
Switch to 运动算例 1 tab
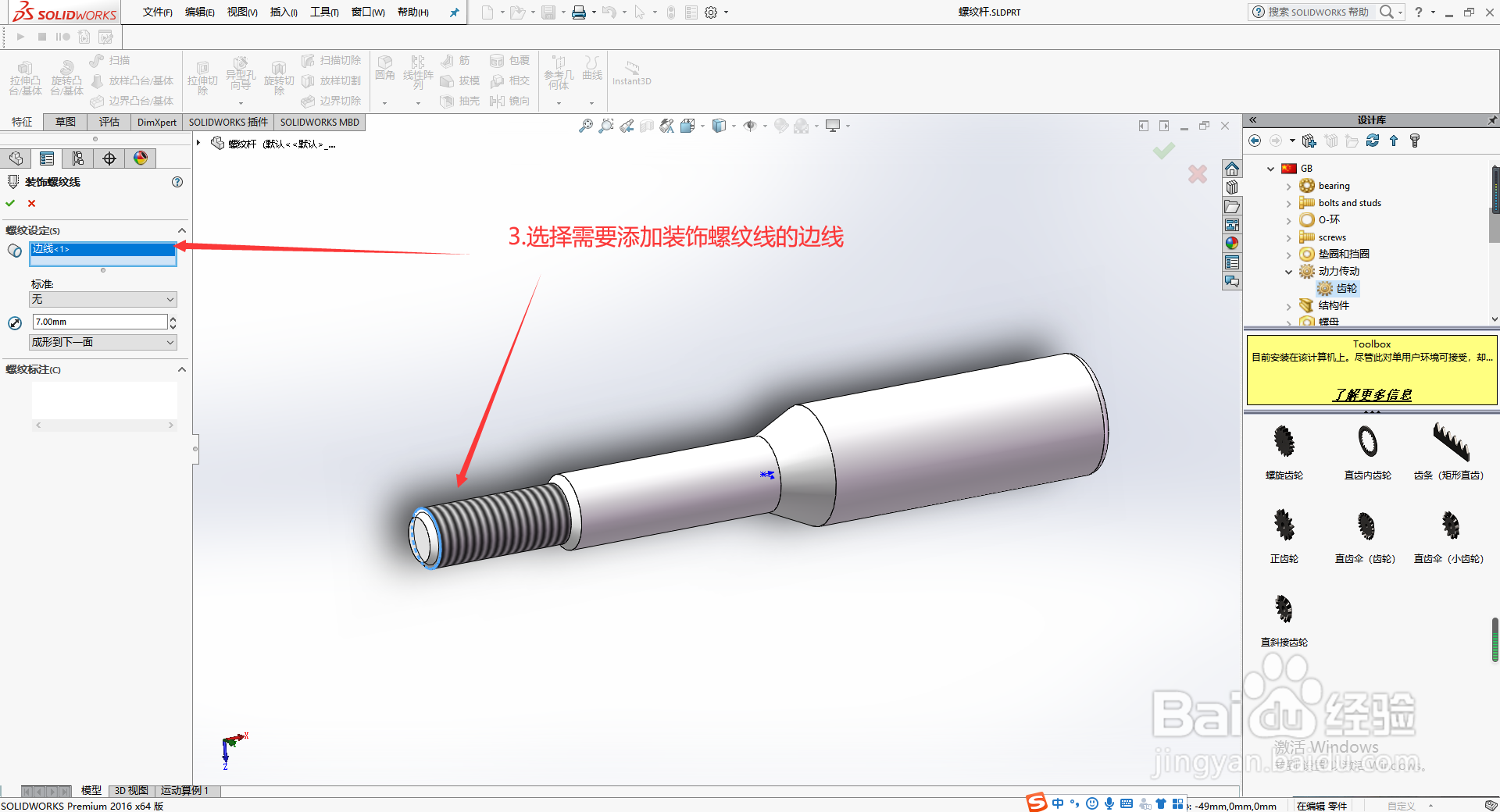[x=184, y=791]
